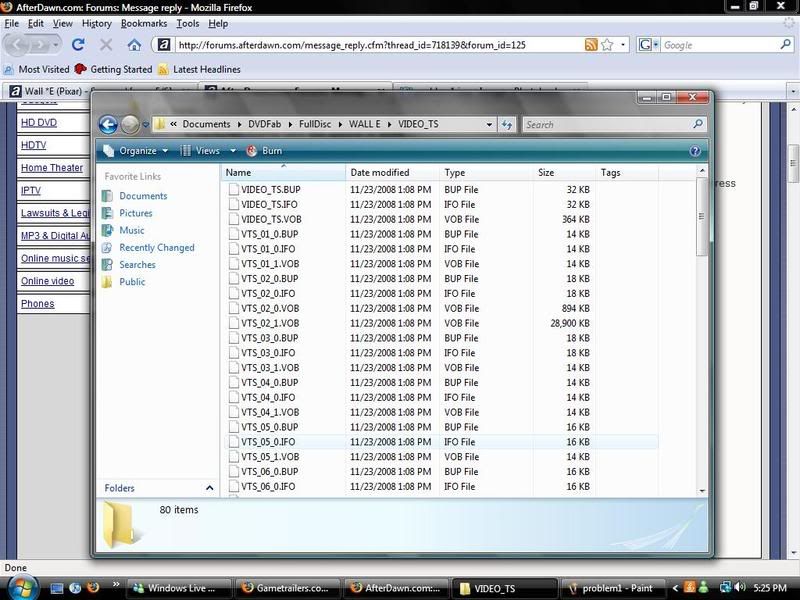The width and height of the screenshot is (800, 600).
Task: Click the Explorer Search field
Action: [x=608, y=124]
